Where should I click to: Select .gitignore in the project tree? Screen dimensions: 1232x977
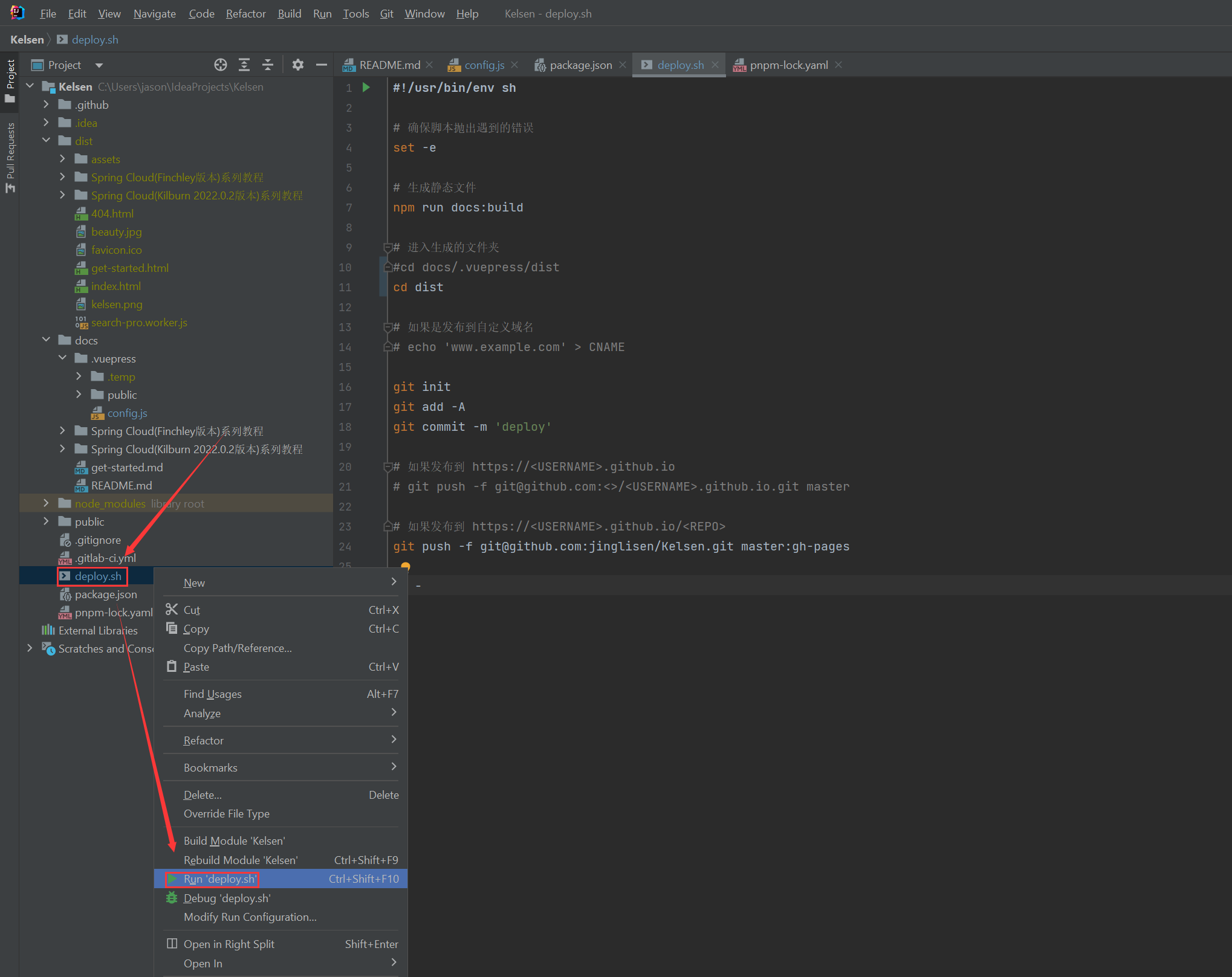[97, 540]
